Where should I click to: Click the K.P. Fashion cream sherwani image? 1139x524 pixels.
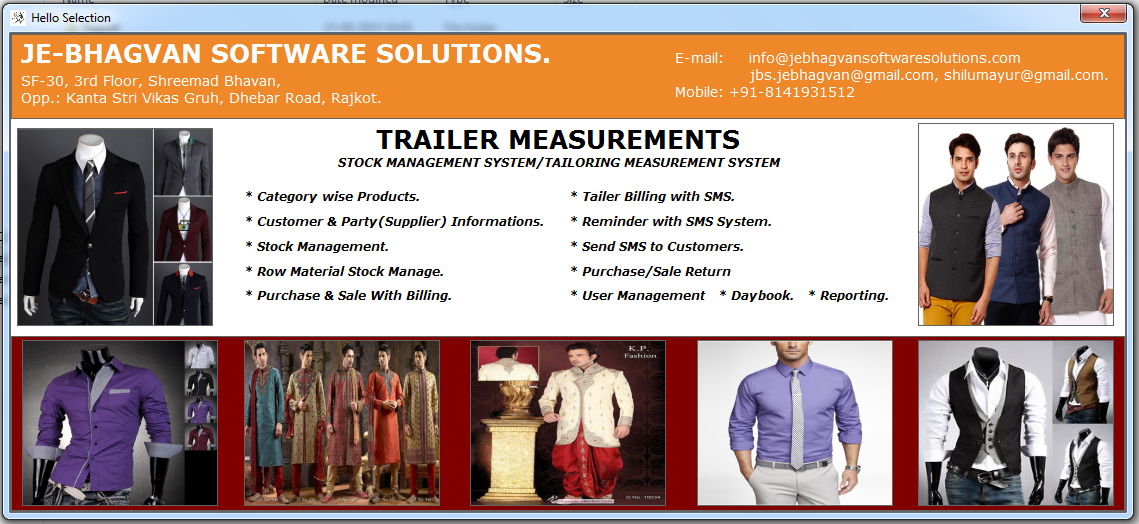[x=568, y=423]
